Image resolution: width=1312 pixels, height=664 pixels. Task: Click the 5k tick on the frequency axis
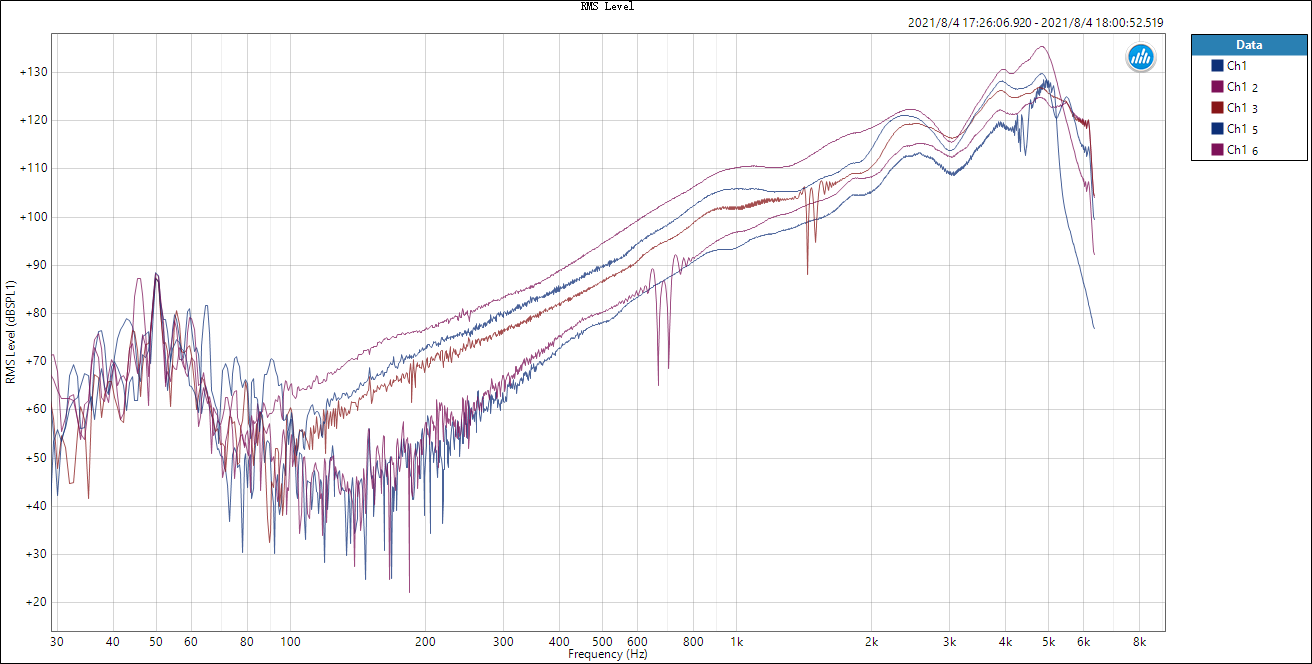click(1048, 641)
